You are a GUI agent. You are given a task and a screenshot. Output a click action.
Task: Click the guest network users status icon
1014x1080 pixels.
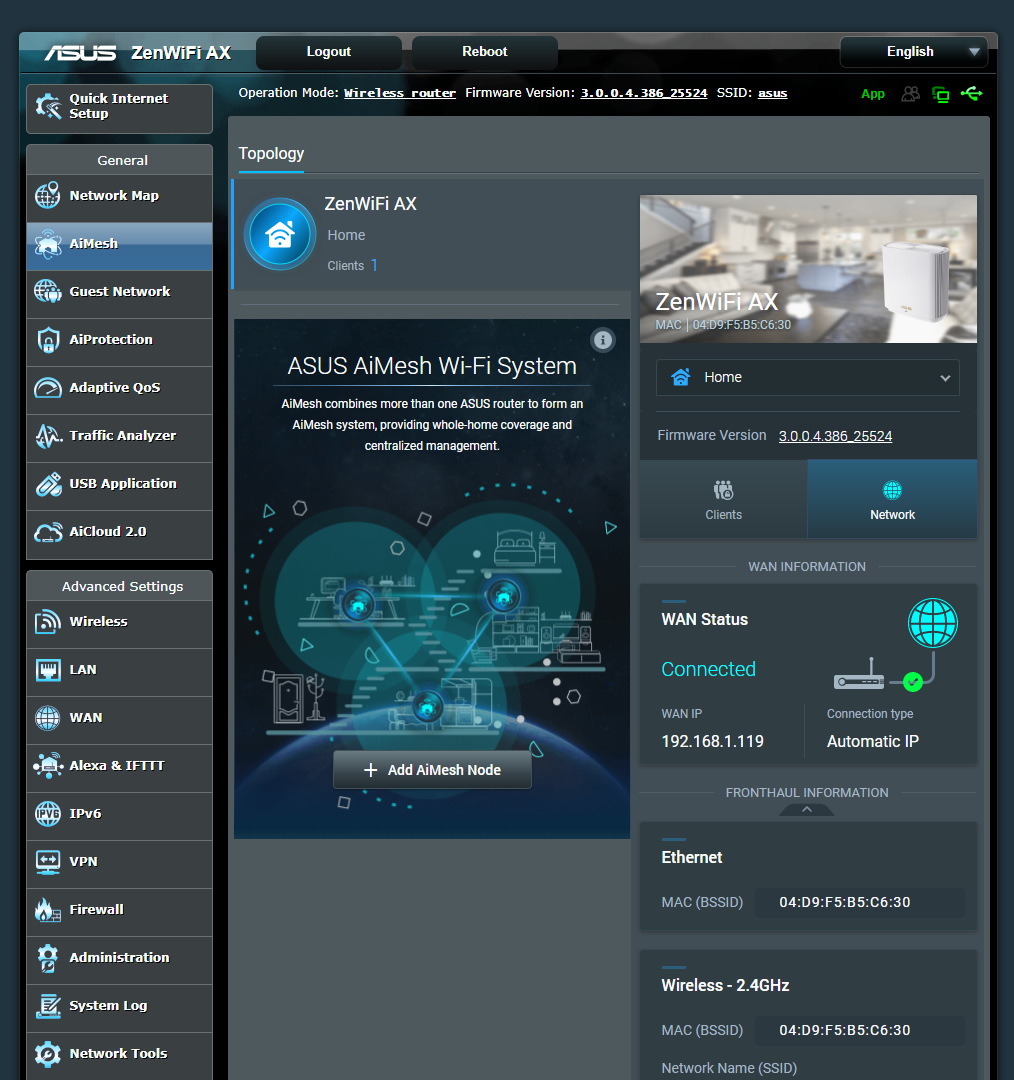tap(911, 94)
